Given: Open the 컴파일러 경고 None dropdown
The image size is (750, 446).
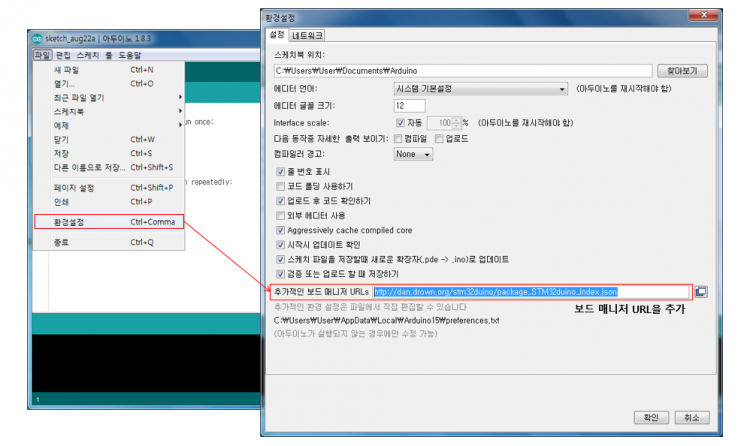Looking at the screenshot, I should click(413, 154).
